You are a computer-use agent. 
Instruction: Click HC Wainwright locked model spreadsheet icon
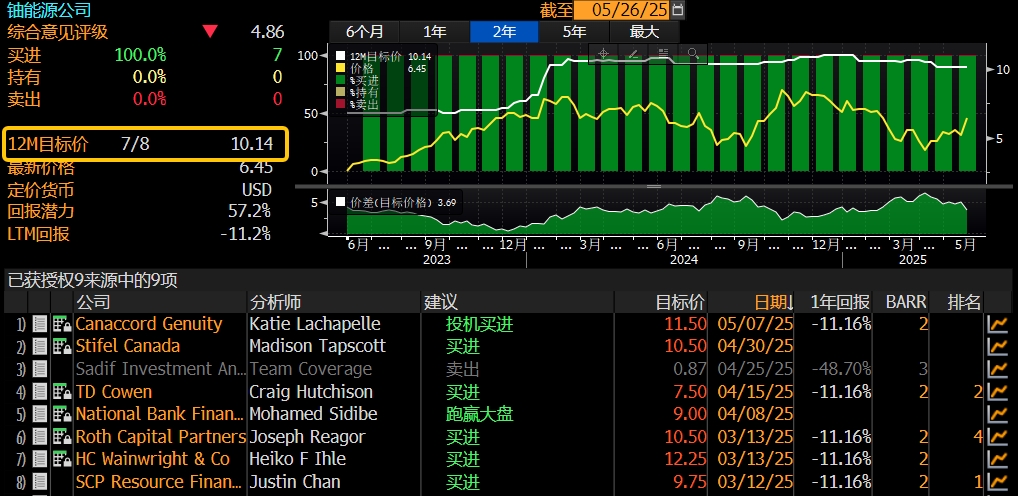click(x=62, y=460)
